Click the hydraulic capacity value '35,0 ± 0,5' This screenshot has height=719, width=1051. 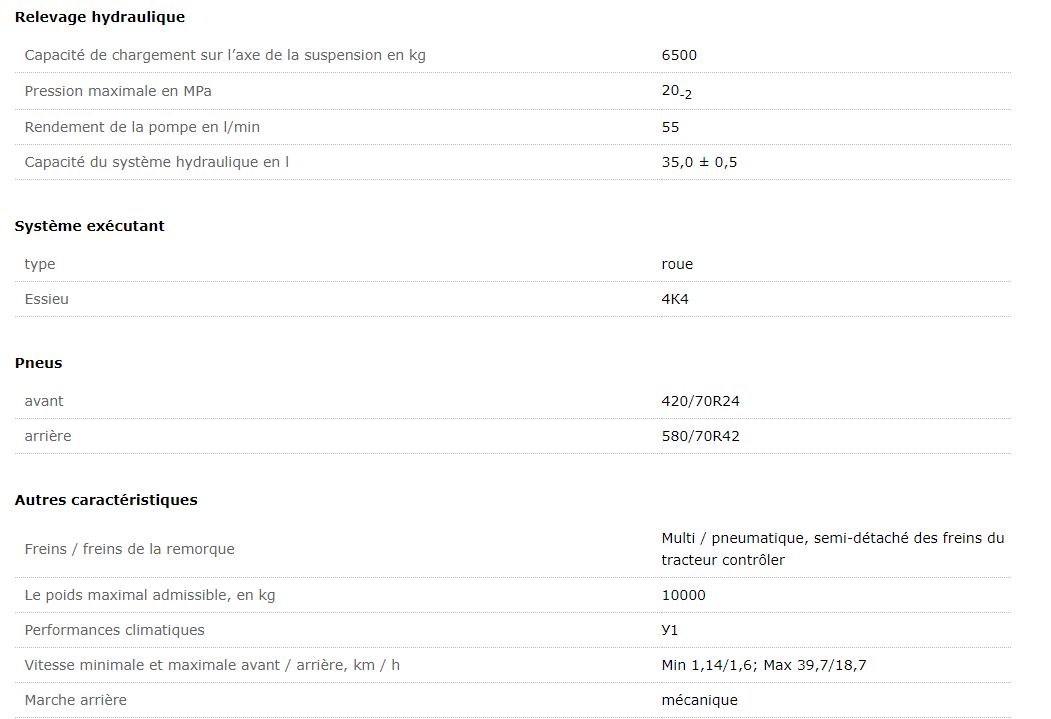click(699, 162)
